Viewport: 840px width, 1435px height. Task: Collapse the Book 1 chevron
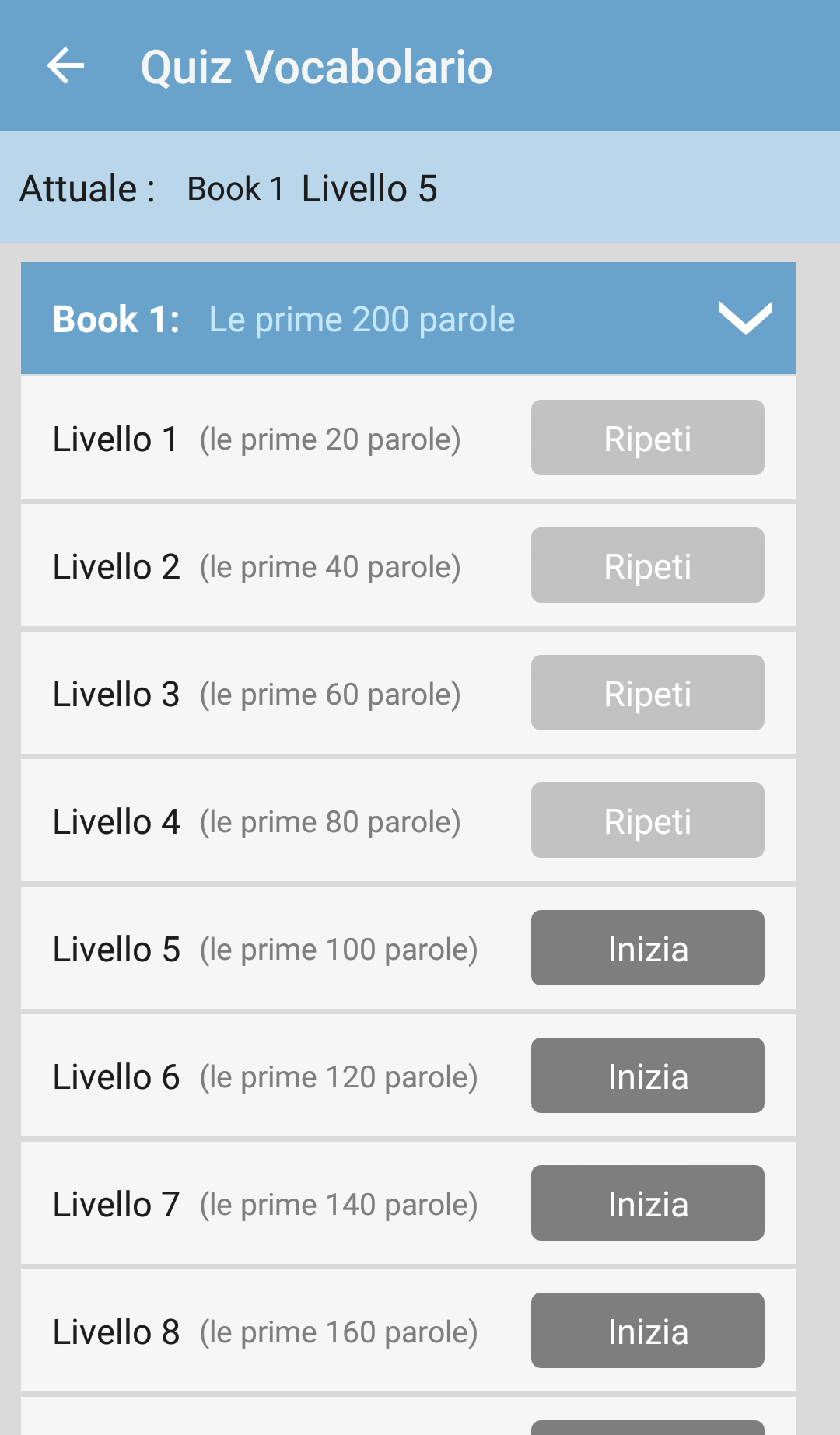(x=745, y=318)
